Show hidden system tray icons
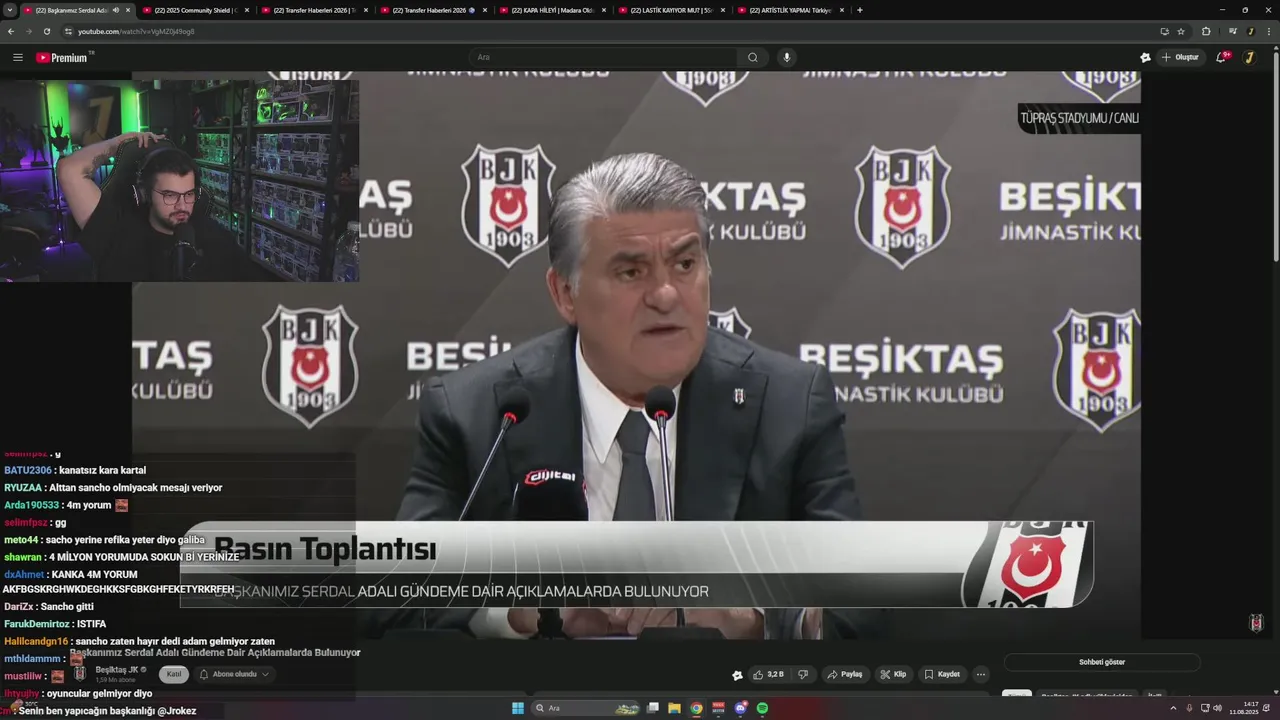Screen dimensions: 1280x720 tap(1174, 708)
